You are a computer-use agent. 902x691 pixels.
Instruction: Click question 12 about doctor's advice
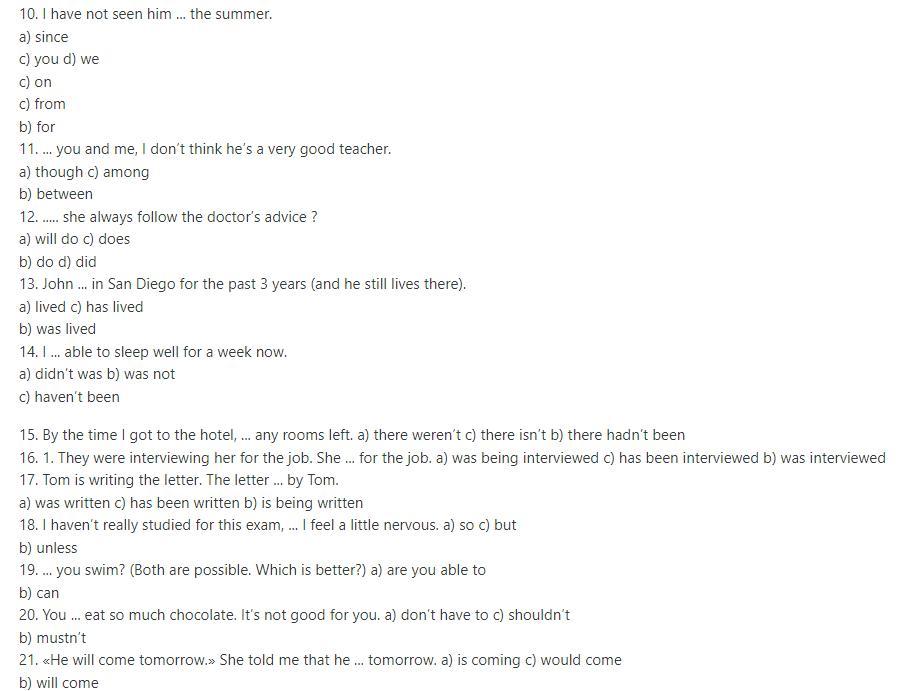point(168,217)
